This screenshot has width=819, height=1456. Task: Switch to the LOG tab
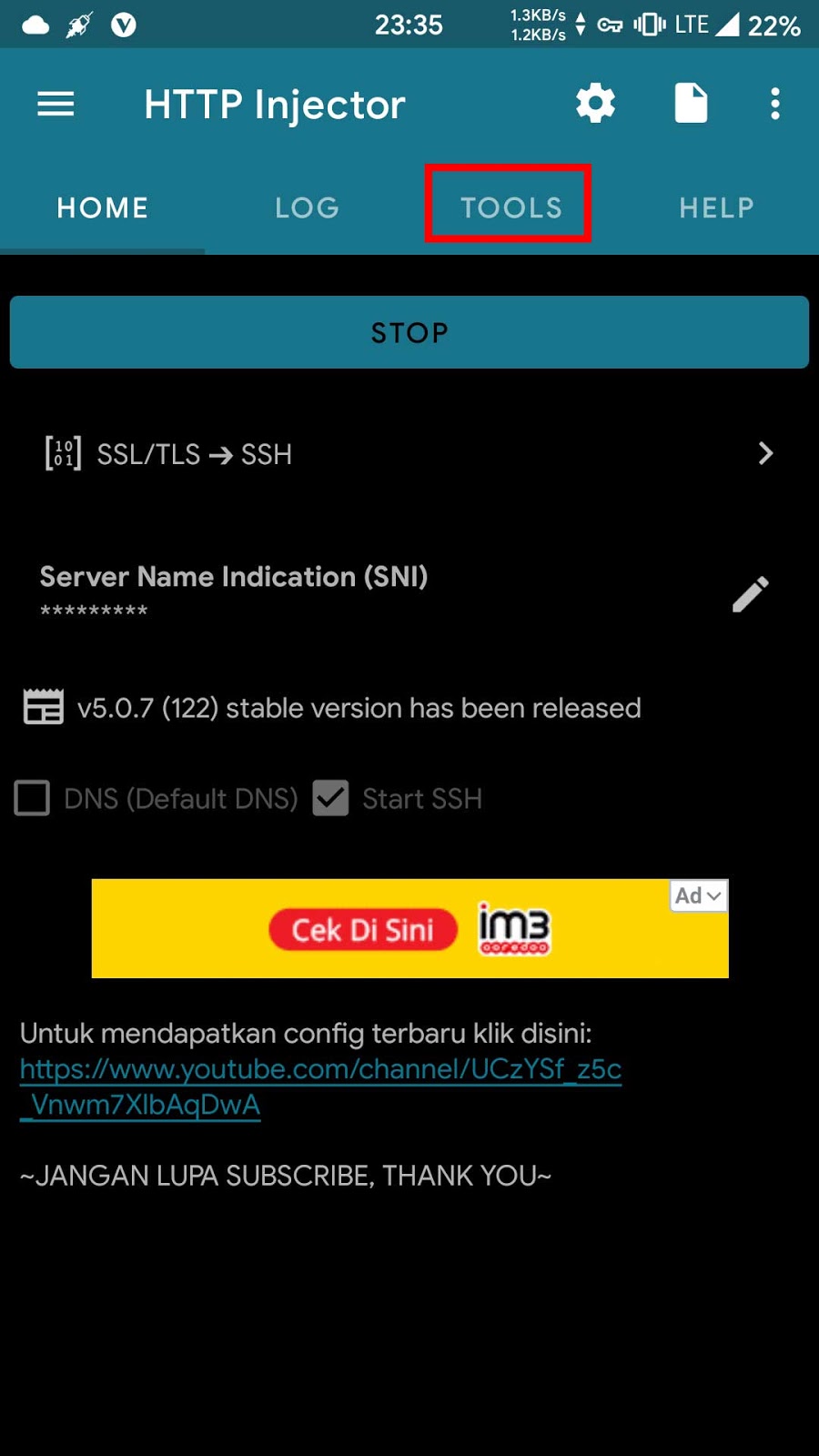coord(307,207)
